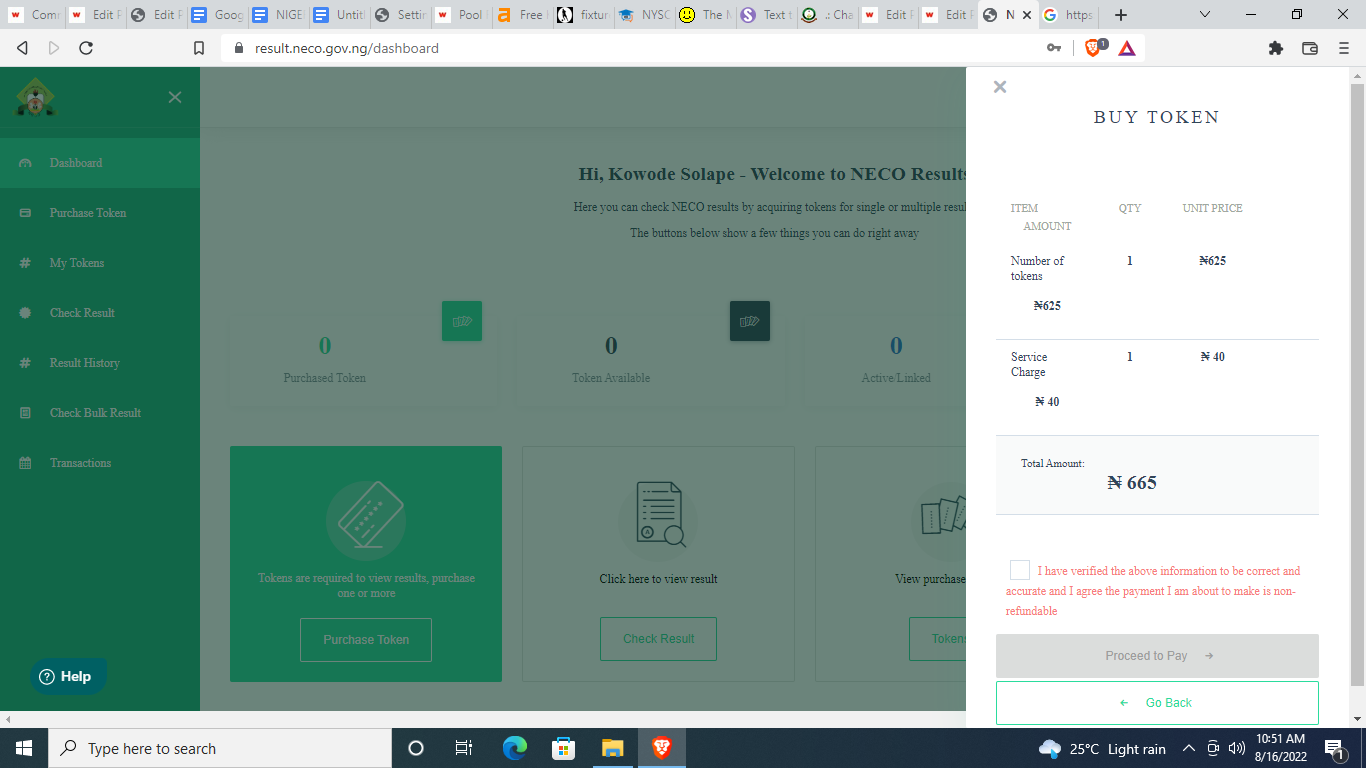Click the page vertical scrollbar
The width and height of the screenshot is (1366, 768).
point(1357,385)
